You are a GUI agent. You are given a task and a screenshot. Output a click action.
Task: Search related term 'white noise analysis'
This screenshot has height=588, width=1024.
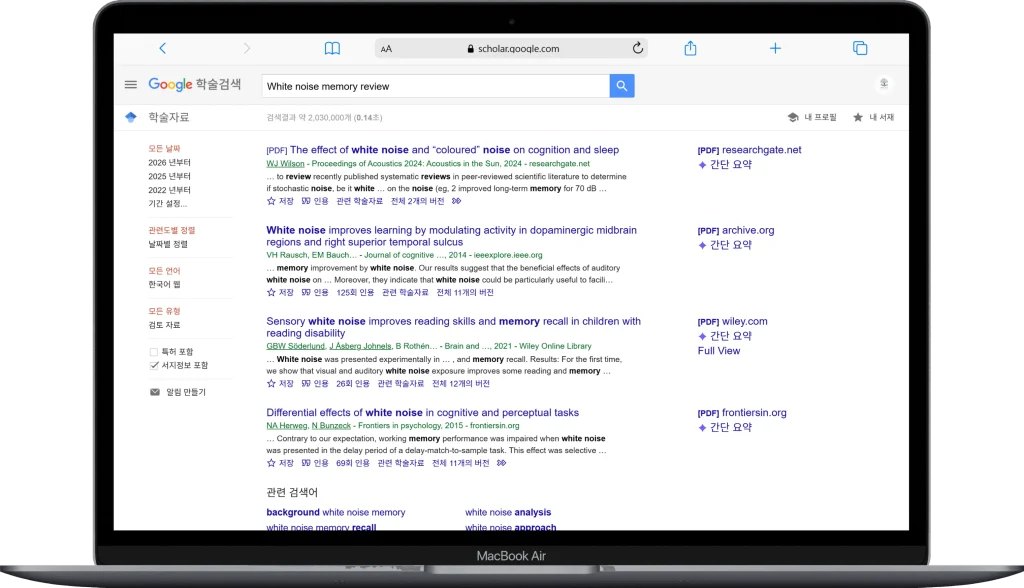(508, 513)
